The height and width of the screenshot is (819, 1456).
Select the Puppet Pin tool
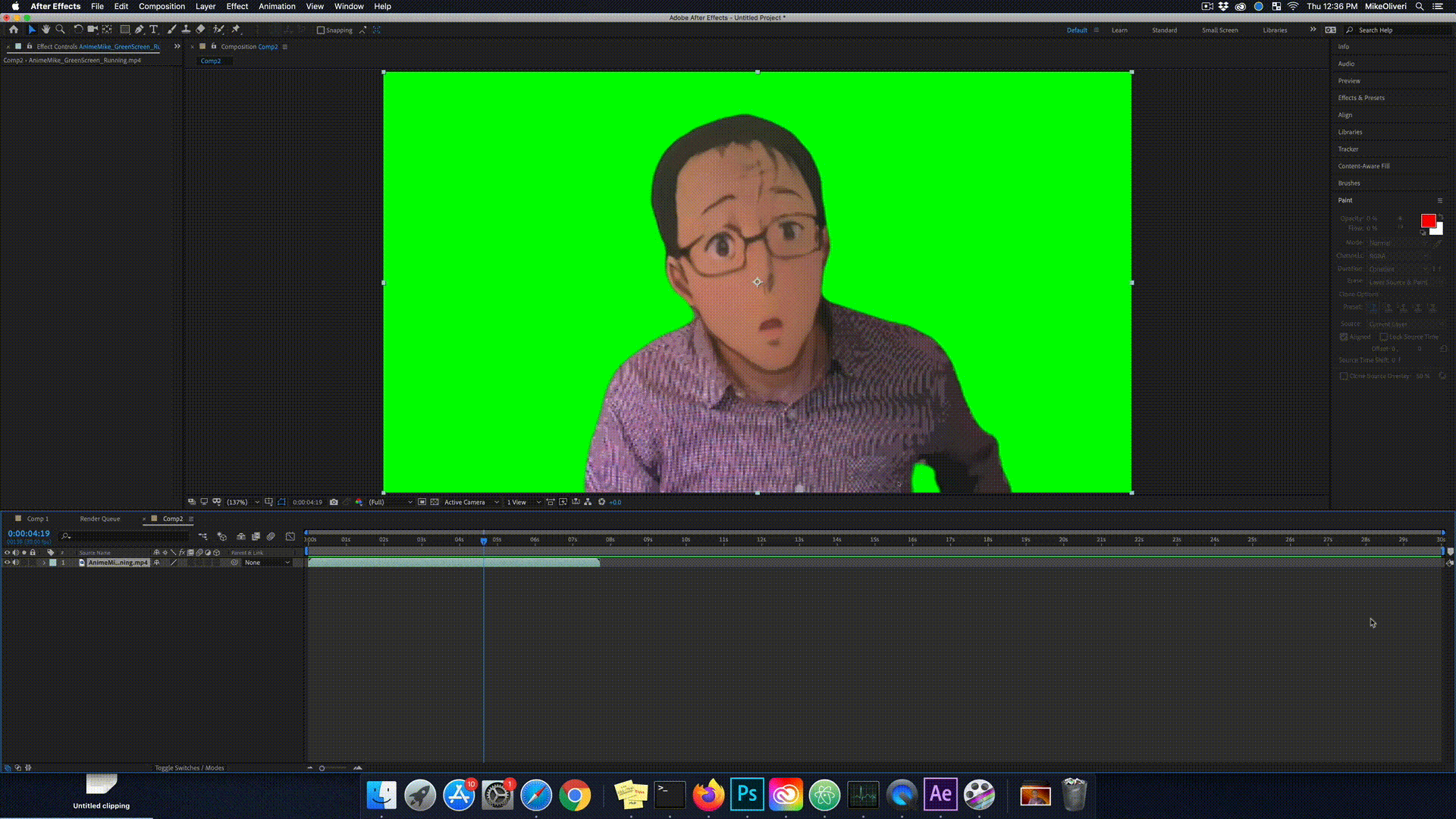[x=236, y=30]
